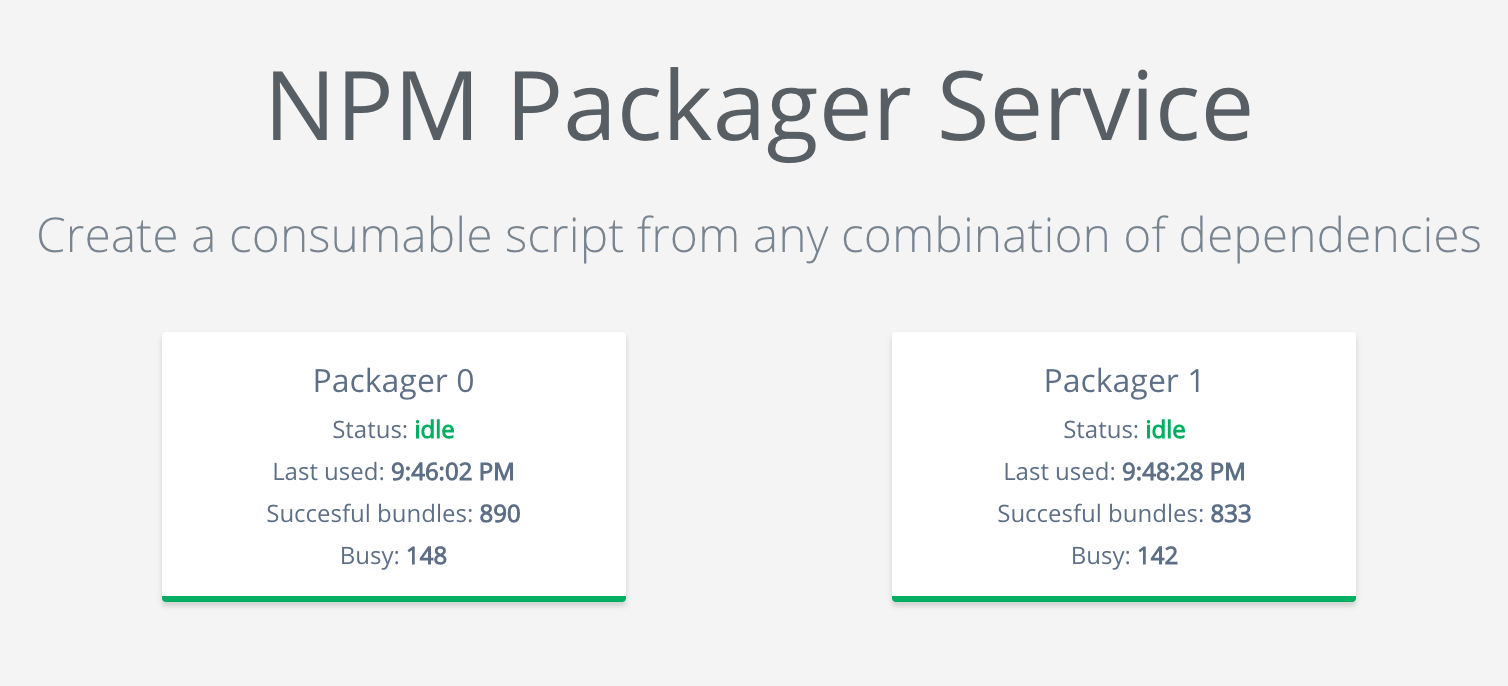Screen dimensions: 1508x686
Task: Click the green bar under Packager 0
Action: pos(393,599)
